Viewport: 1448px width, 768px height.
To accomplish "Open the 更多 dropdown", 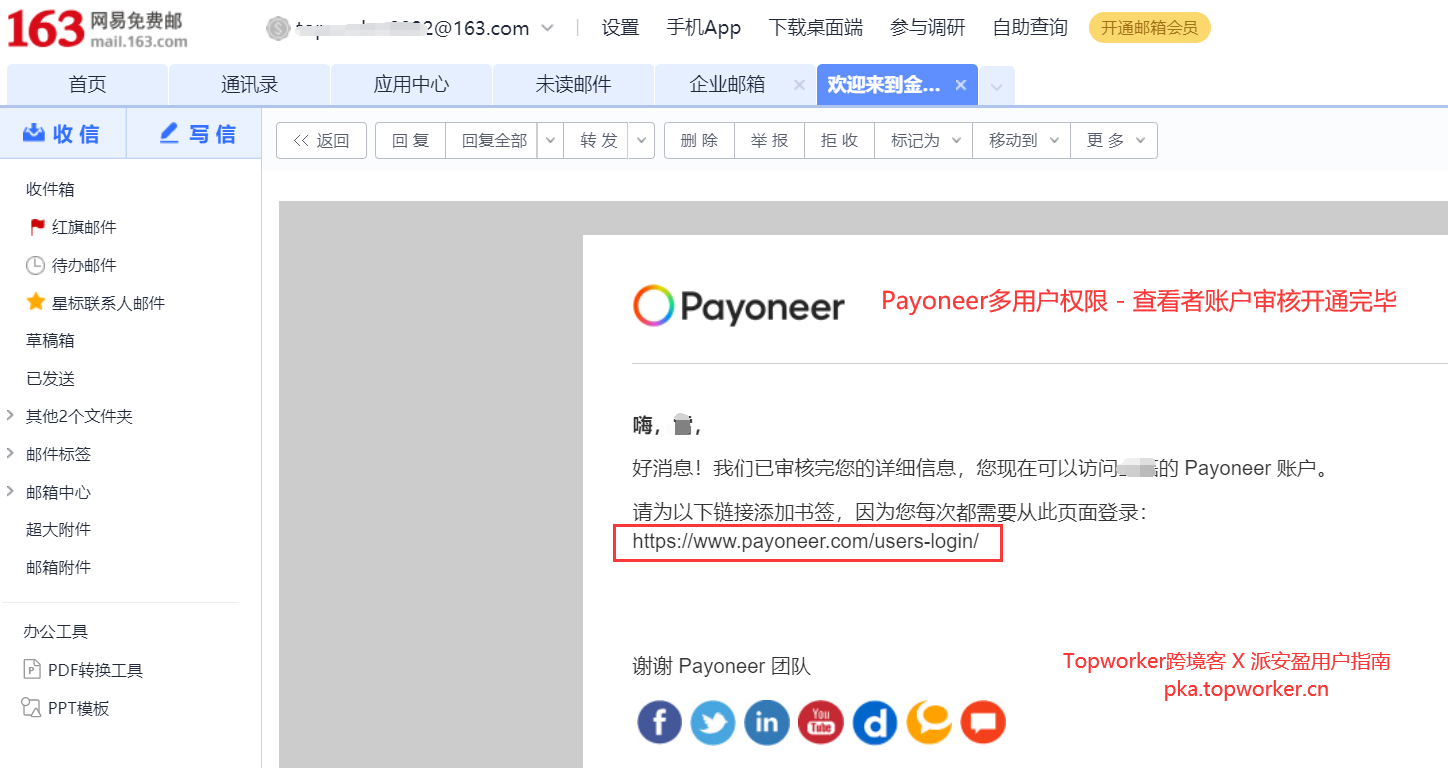I will [1114, 141].
